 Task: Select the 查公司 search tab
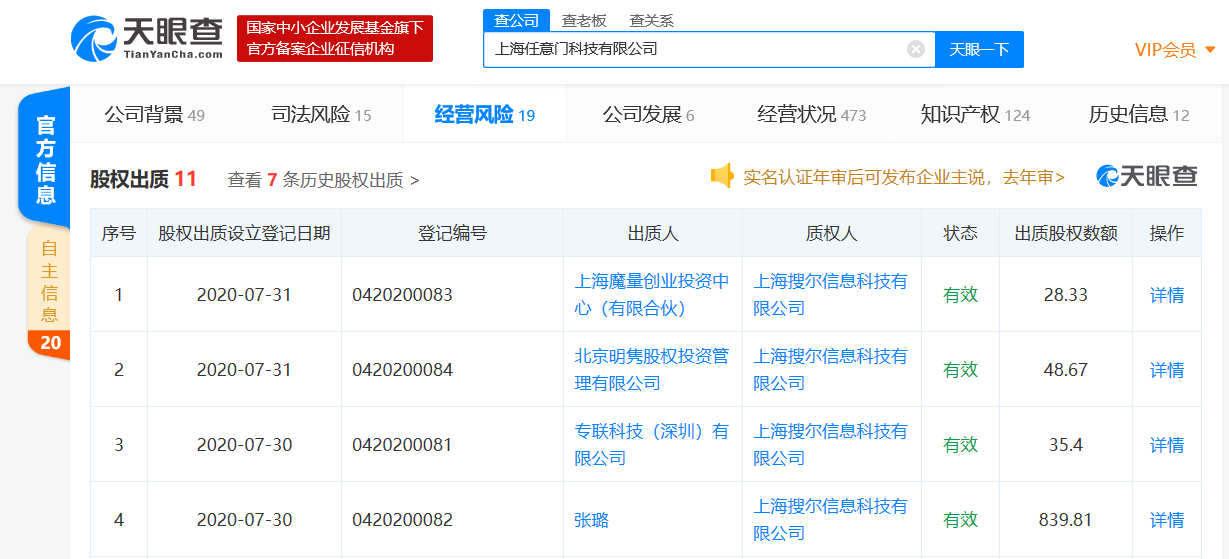click(x=516, y=20)
